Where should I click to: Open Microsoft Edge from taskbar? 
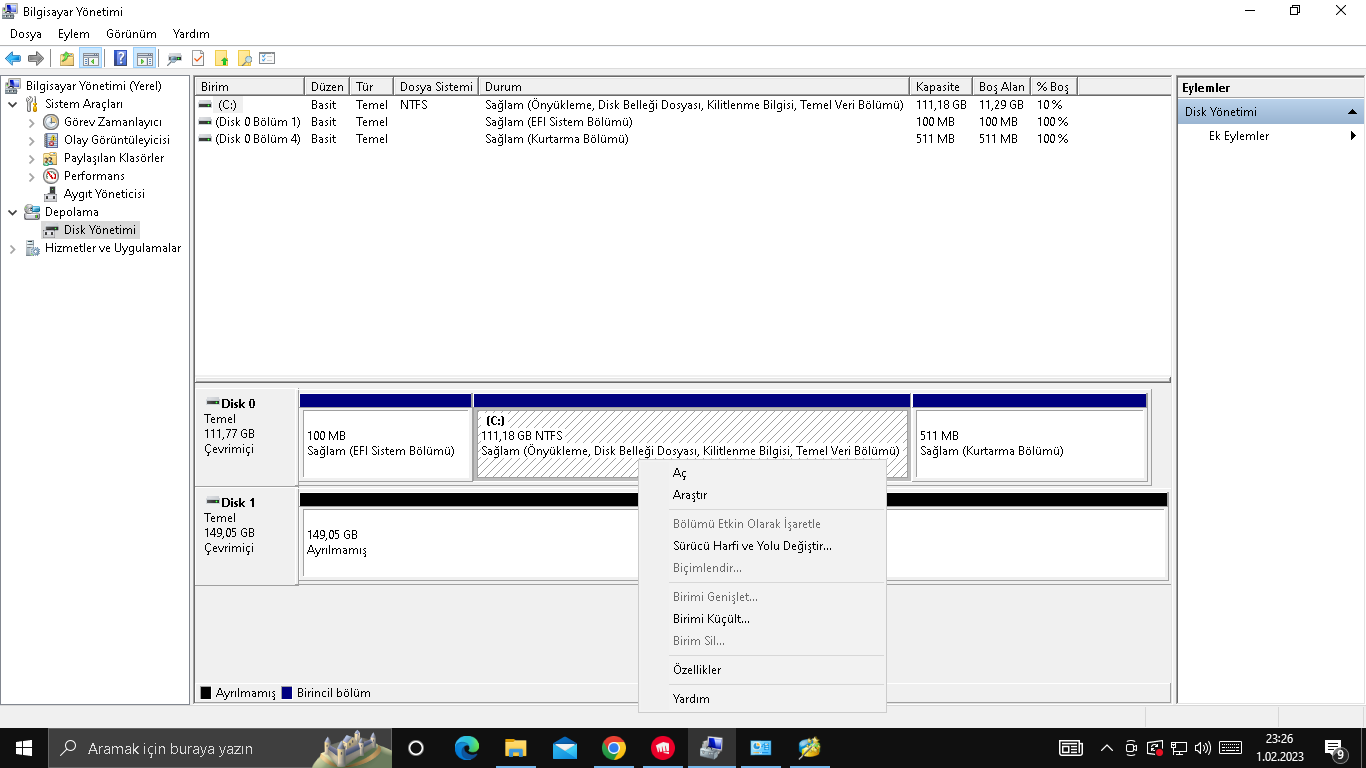(467, 748)
